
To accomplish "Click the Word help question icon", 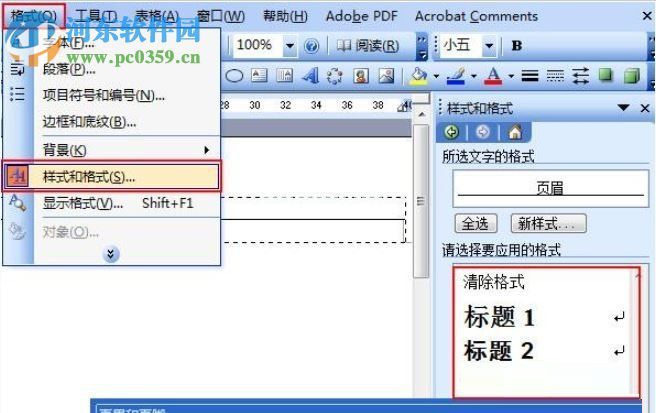I will [311, 46].
